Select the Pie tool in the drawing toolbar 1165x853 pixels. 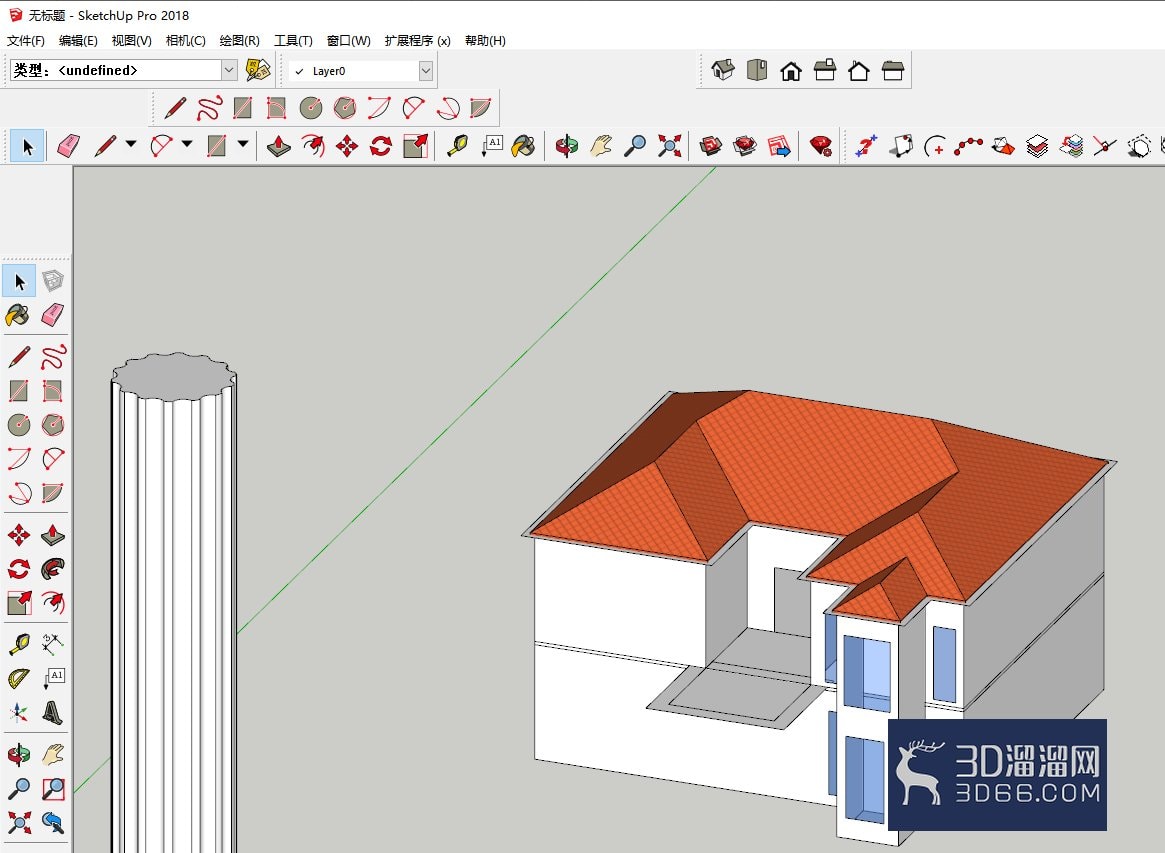(481, 108)
